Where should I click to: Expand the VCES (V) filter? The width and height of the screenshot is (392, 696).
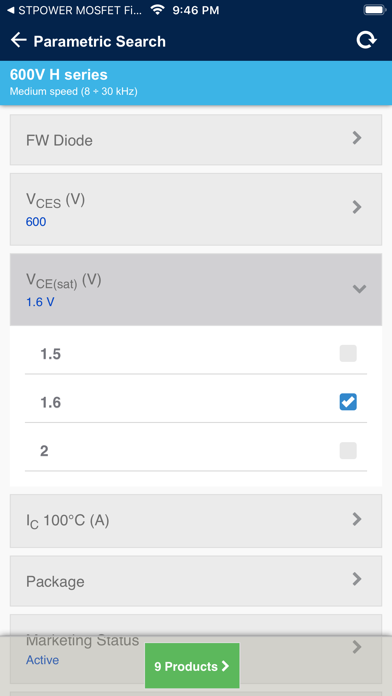[x=196, y=209]
